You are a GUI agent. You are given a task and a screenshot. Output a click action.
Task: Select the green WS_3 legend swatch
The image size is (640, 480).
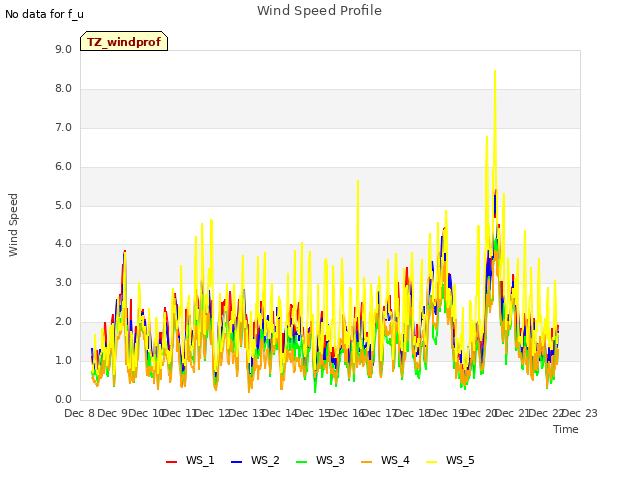tap(302, 462)
